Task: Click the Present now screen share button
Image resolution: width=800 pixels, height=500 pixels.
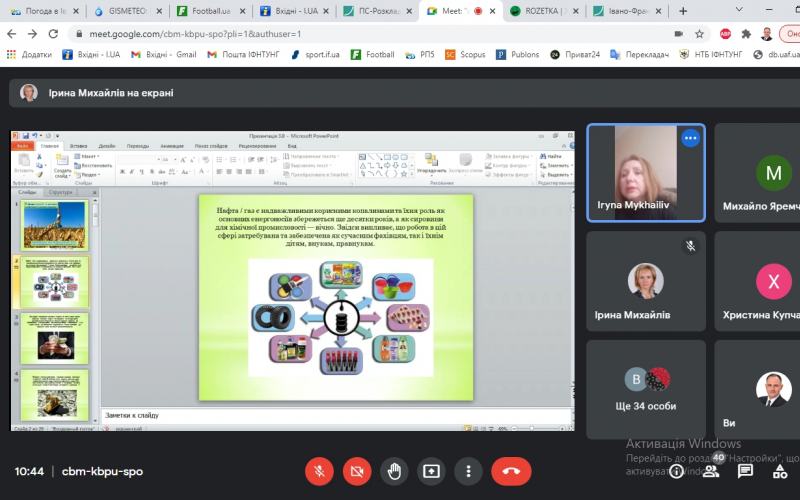Action: [431, 471]
